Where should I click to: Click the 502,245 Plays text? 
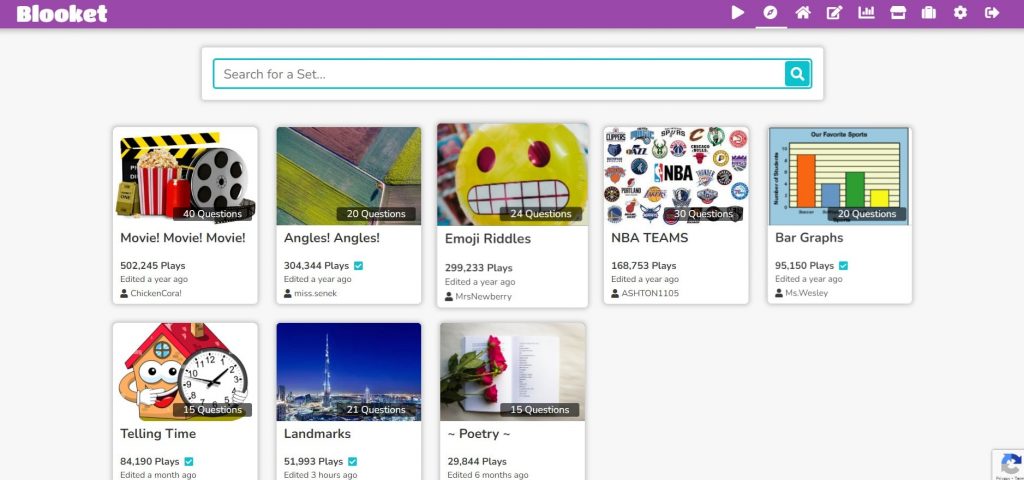[153, 266]
